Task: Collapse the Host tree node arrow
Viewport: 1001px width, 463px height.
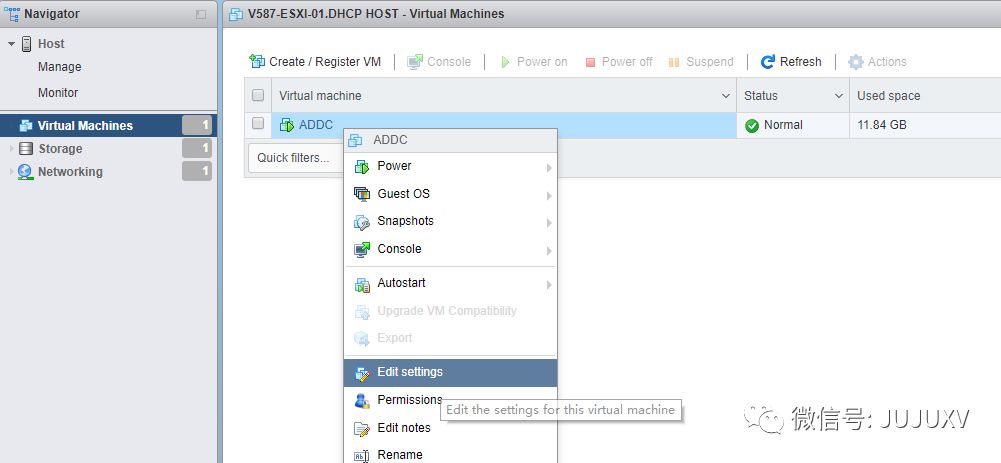Action: pos(11,44)
